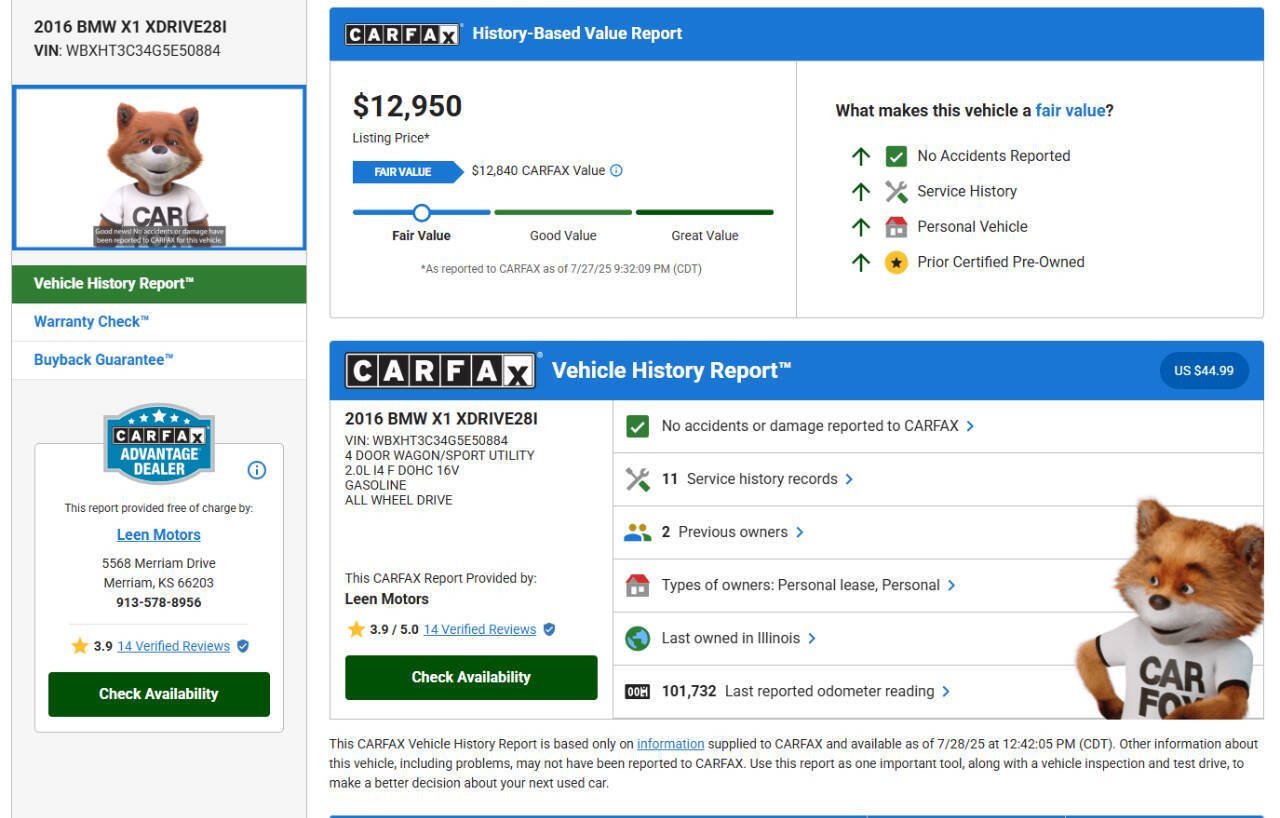Click the up arrow next to Service History
Viewport: 1280px width, 818px height.
pos(860,191)
